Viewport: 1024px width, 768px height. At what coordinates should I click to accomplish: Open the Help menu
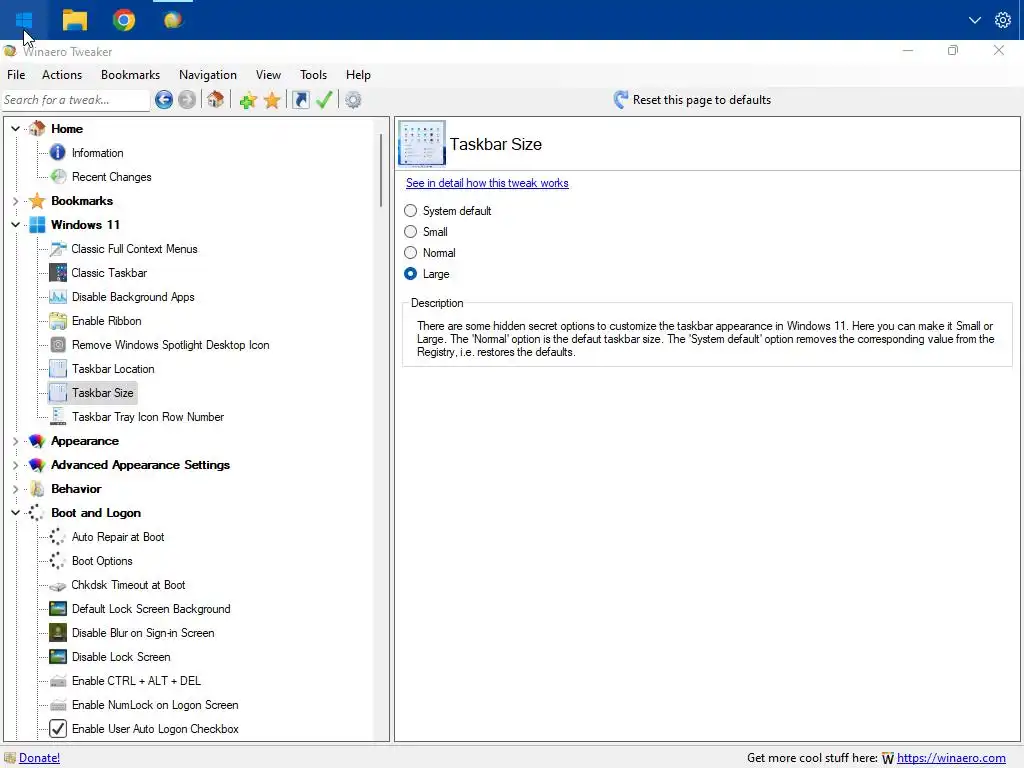358,74
